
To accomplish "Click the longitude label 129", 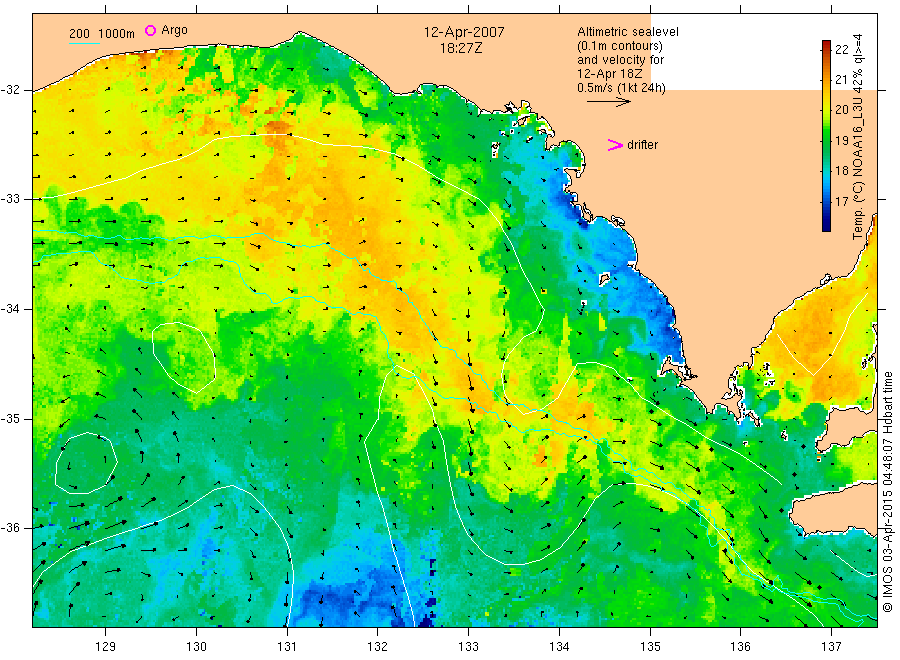I will tap(106, 647).
